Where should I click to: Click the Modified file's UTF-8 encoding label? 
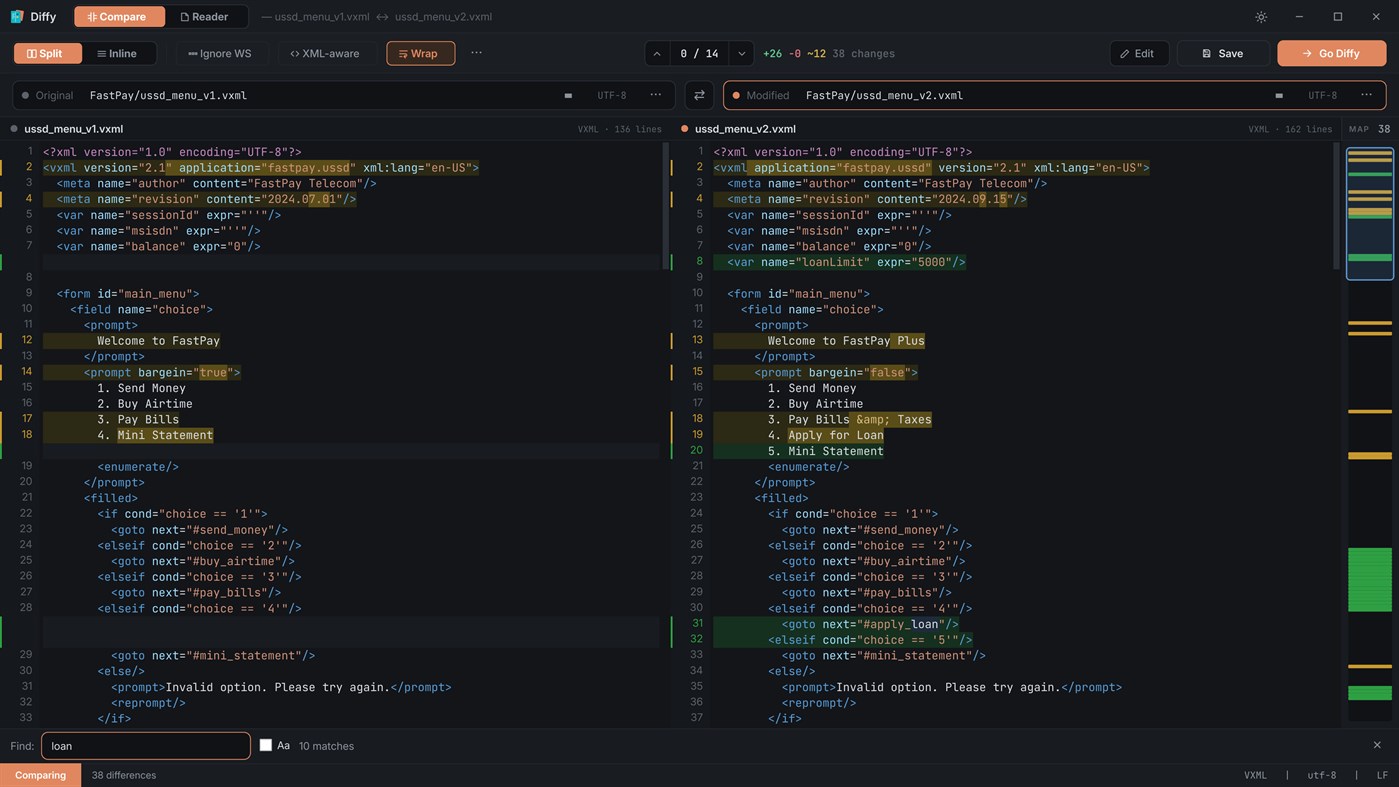coord(1323,96)
